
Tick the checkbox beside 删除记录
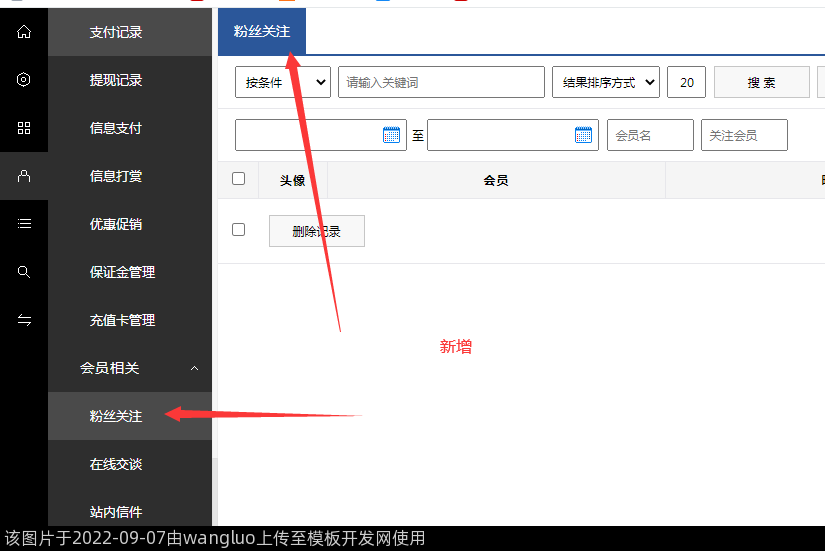coord(238,229)
